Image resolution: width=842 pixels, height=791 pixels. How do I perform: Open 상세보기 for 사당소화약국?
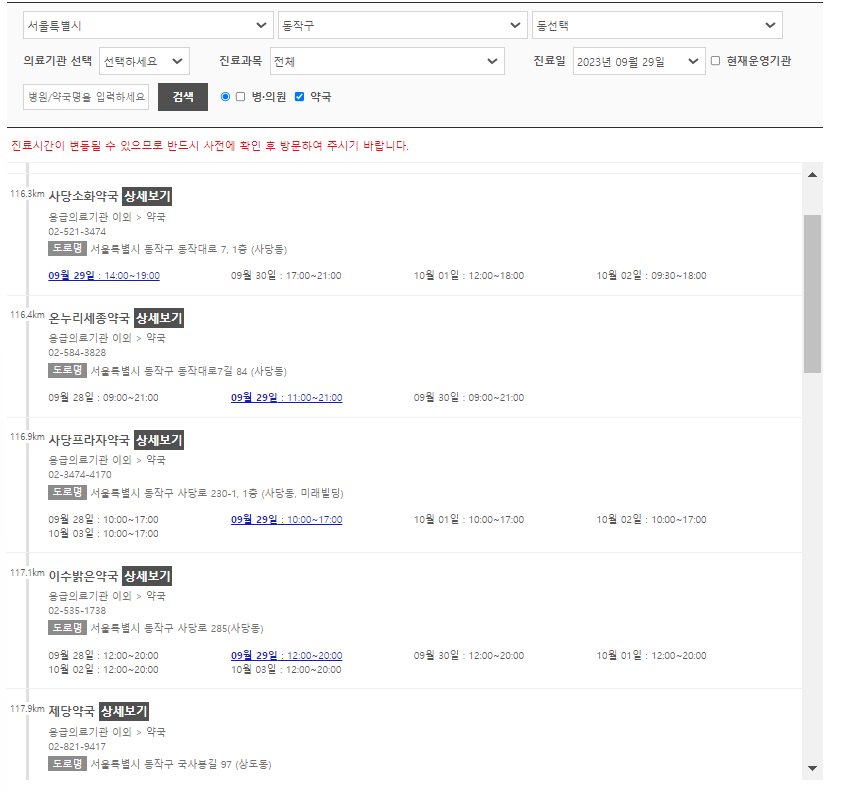coord(147,196)
